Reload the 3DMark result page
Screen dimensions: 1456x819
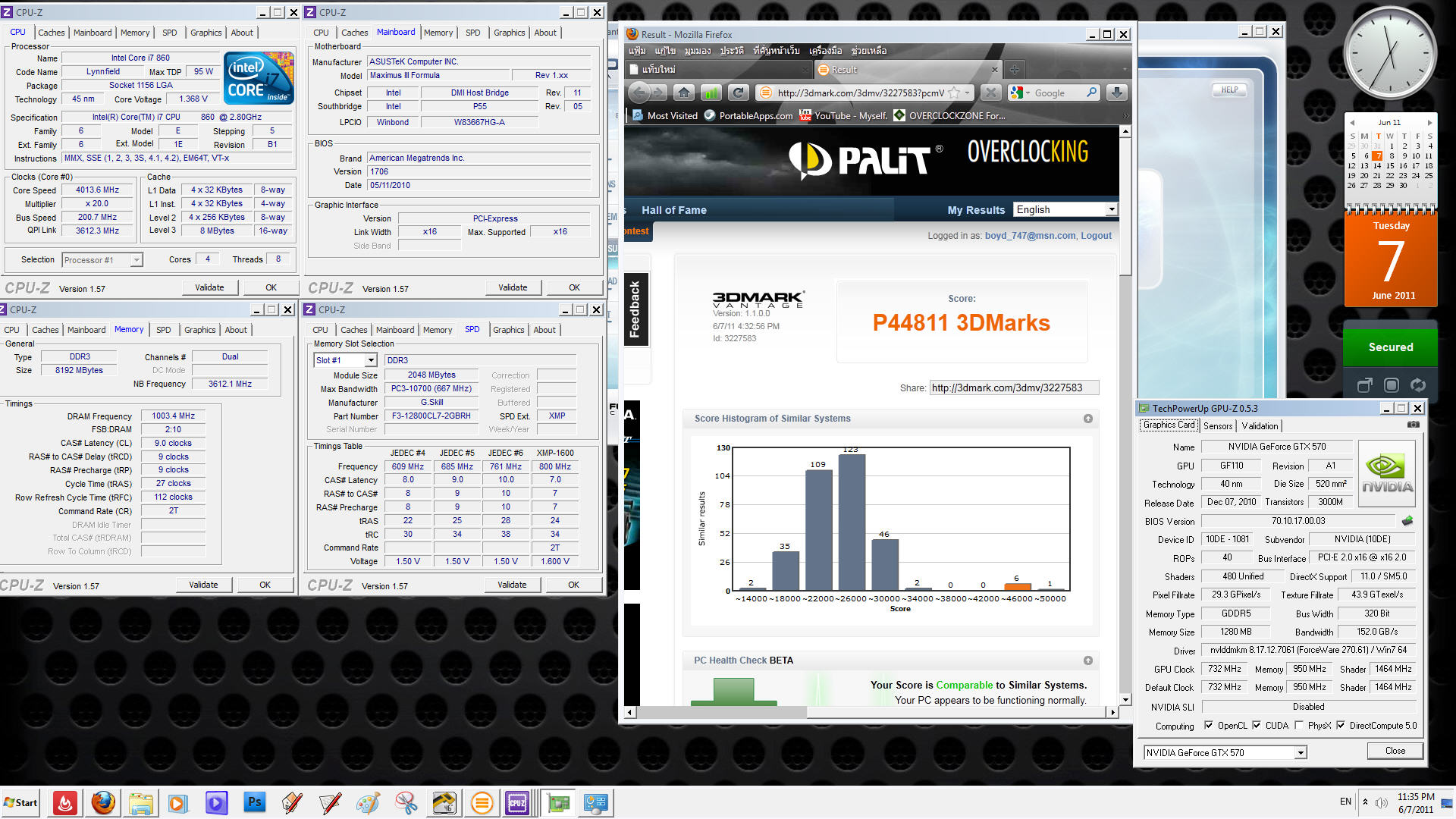point(738,93)
